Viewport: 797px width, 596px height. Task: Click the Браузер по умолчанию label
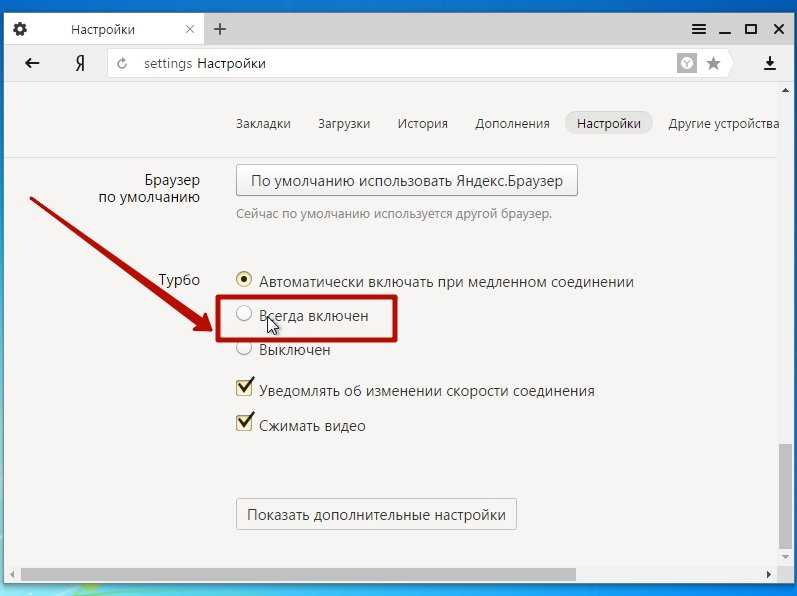(x=149, y=188)
